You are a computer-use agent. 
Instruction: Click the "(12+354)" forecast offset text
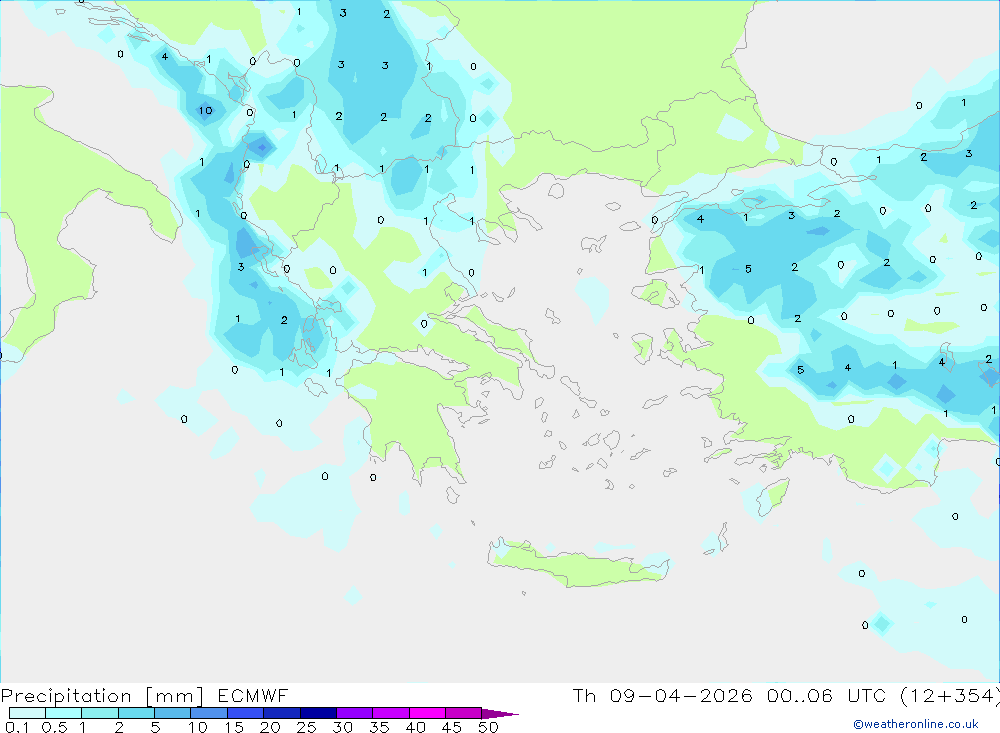click(950, 696)
